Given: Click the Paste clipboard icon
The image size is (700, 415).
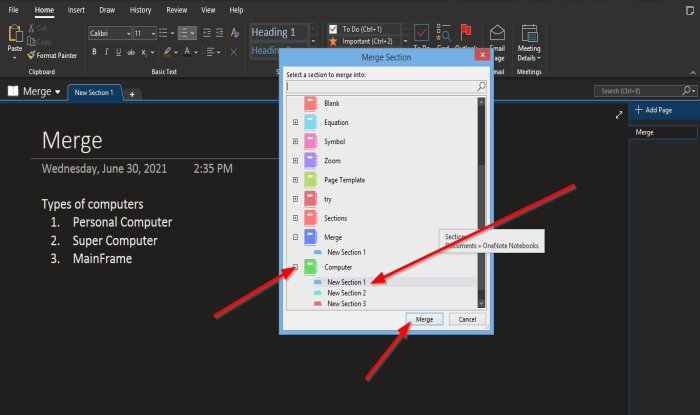Looking at the screenshot, I should pos(15,33).
